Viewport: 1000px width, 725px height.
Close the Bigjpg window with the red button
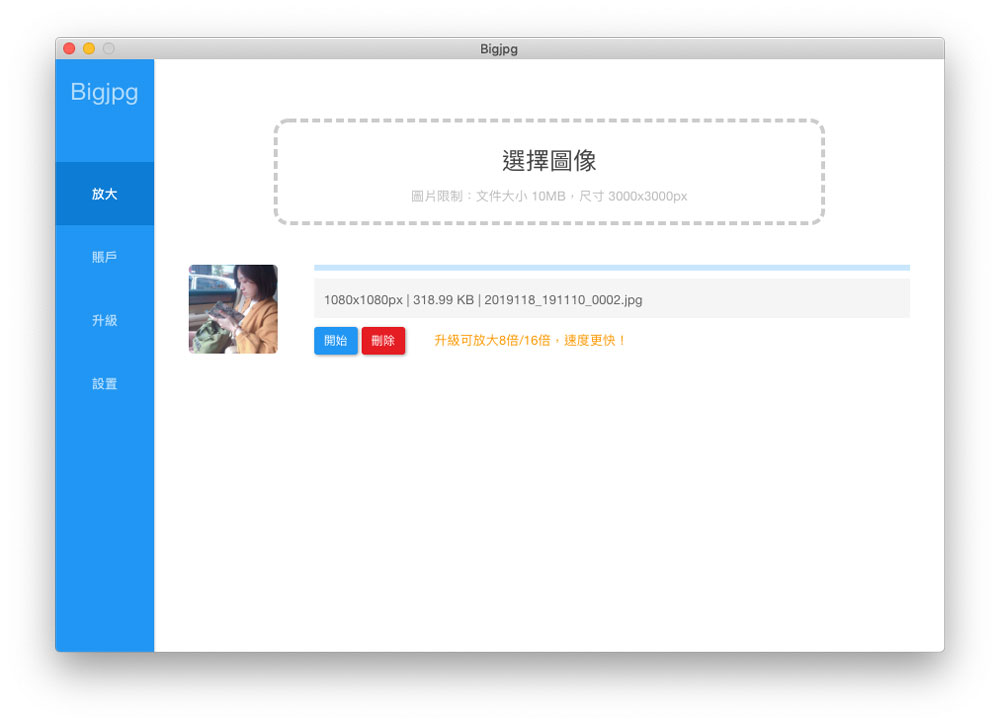tap(69, 48)
